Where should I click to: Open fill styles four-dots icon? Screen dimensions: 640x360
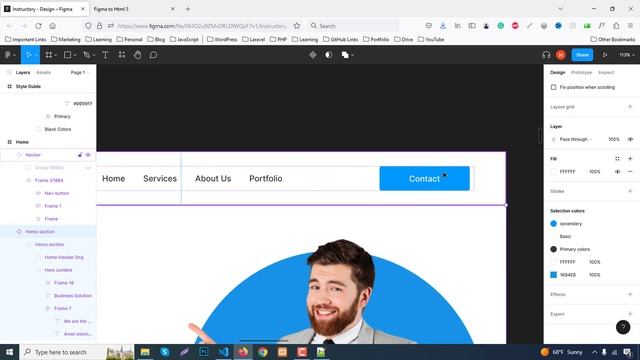point(617,159)
